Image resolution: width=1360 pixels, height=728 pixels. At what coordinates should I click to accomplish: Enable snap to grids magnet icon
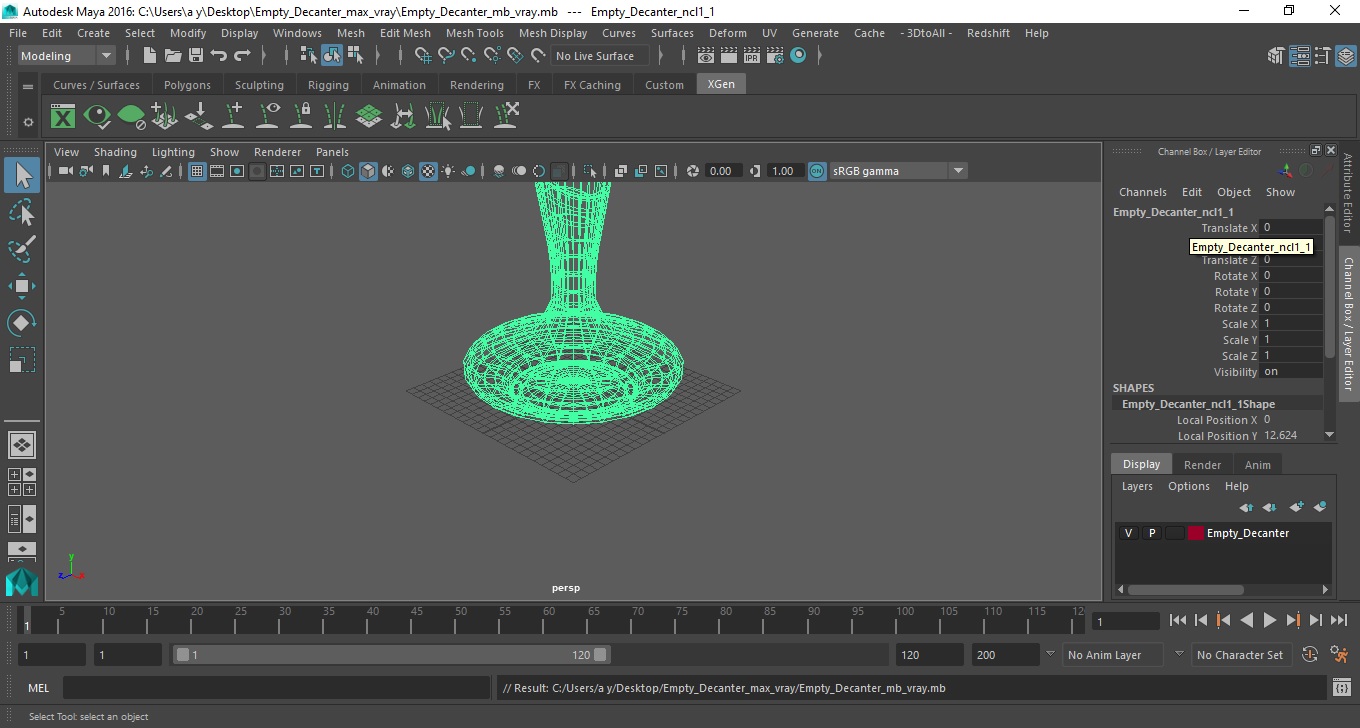423,56
